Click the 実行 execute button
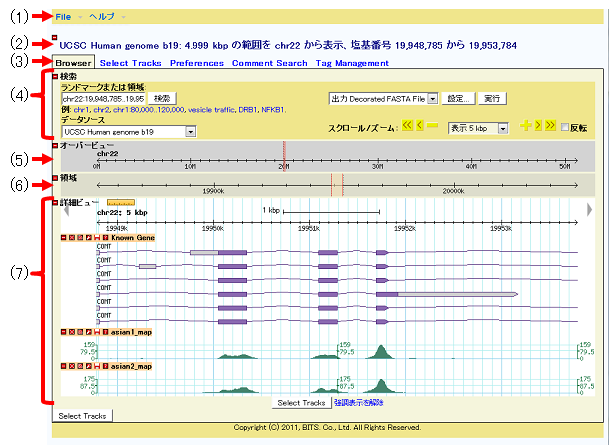The width and height of the screenshot is (610, 446). 492,98
